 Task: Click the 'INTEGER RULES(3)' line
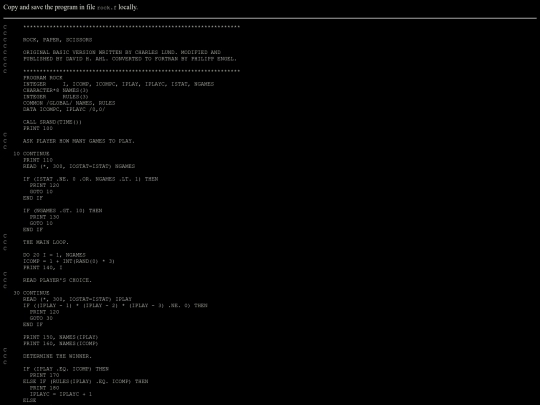56,97
